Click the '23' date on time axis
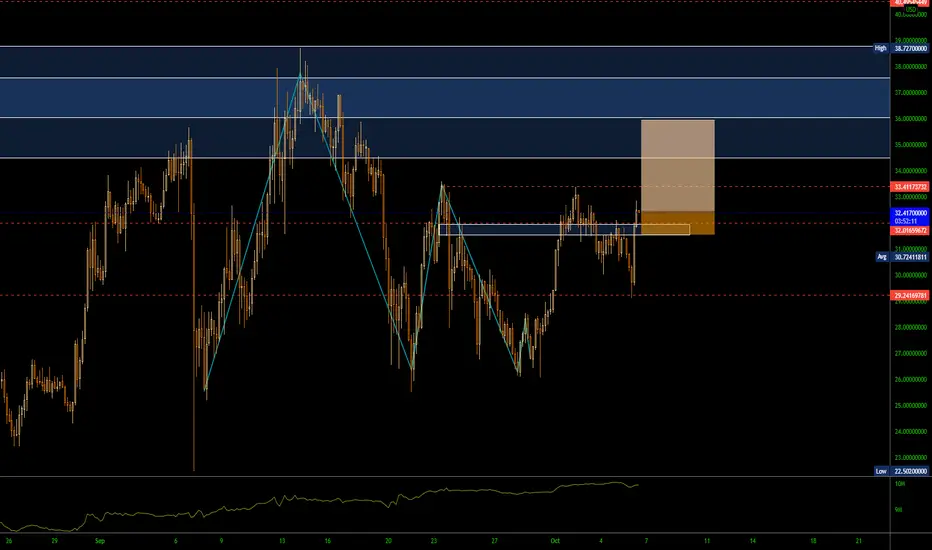932x550 pixels. pos(434,541)
